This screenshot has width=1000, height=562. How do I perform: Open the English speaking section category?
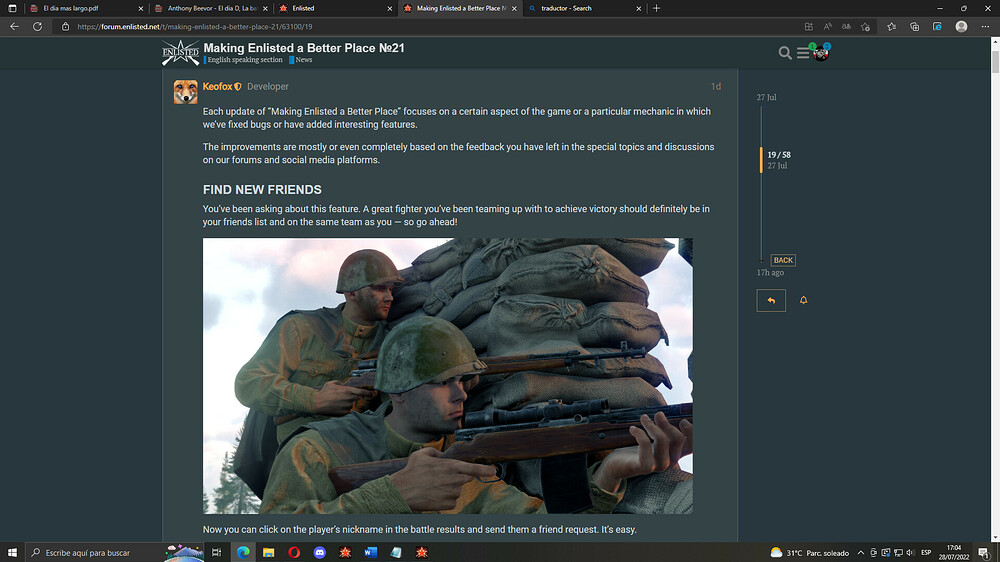click(245, 60)
